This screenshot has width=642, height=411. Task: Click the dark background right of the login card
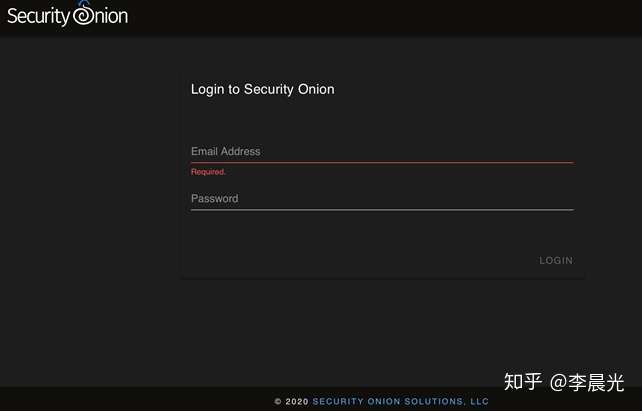612,200
